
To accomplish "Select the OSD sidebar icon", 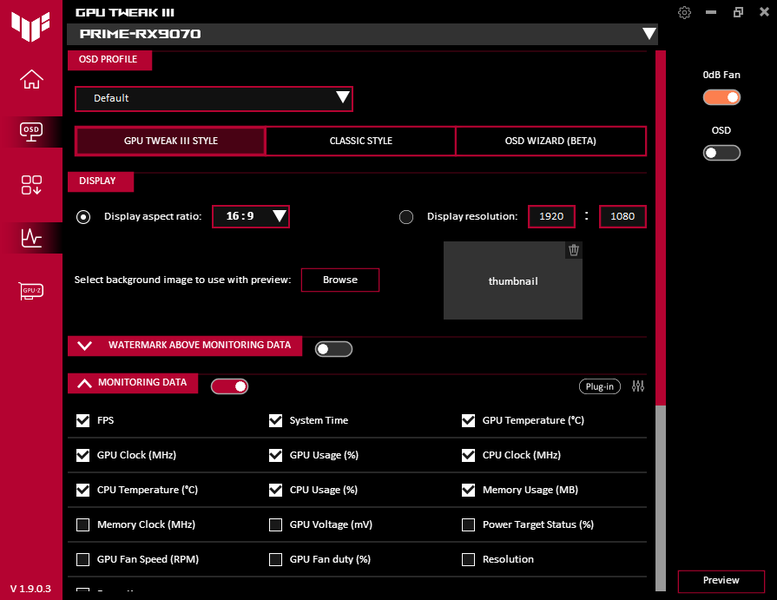I will click(31, 132).
